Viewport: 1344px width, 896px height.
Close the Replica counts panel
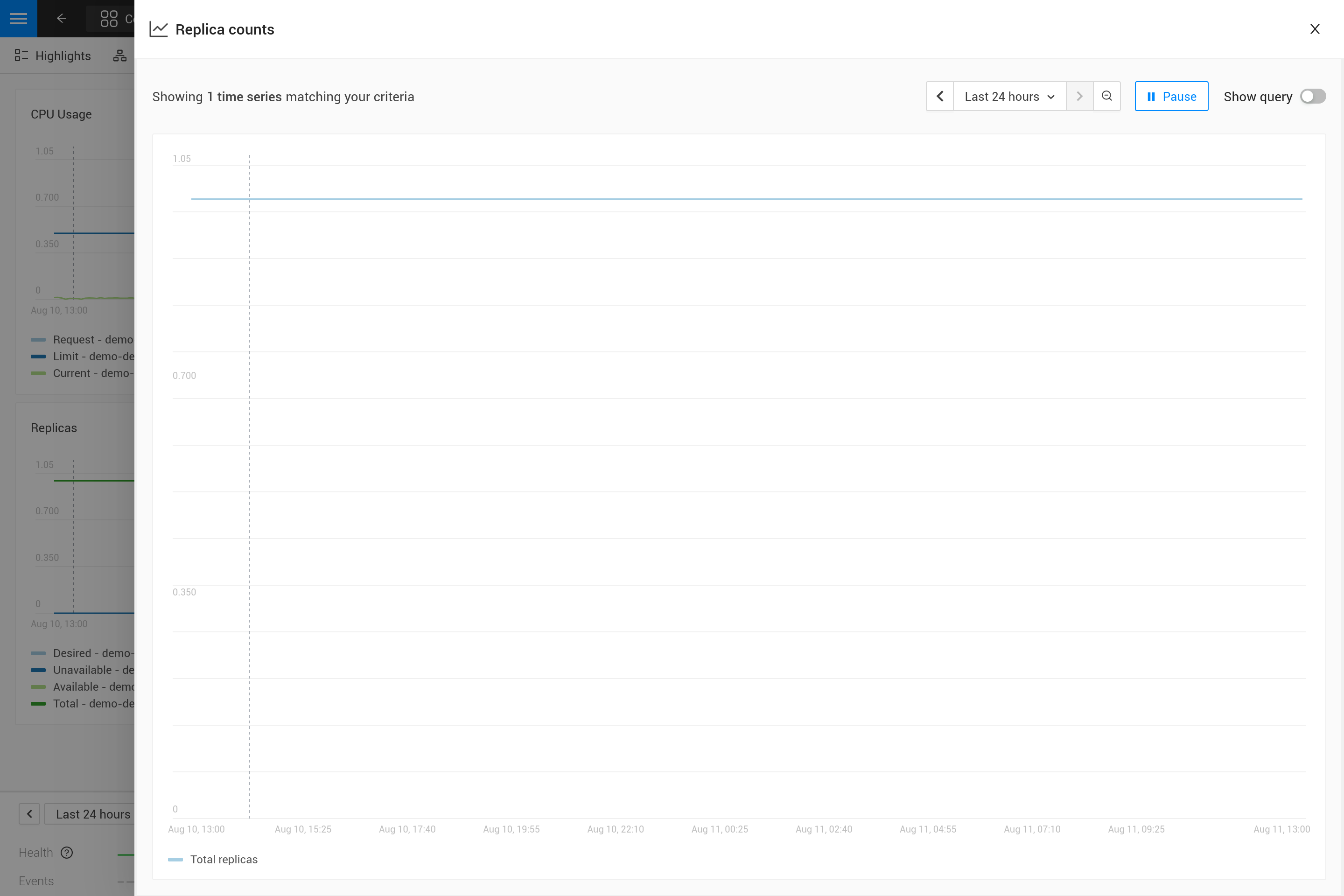[1315, 28]
